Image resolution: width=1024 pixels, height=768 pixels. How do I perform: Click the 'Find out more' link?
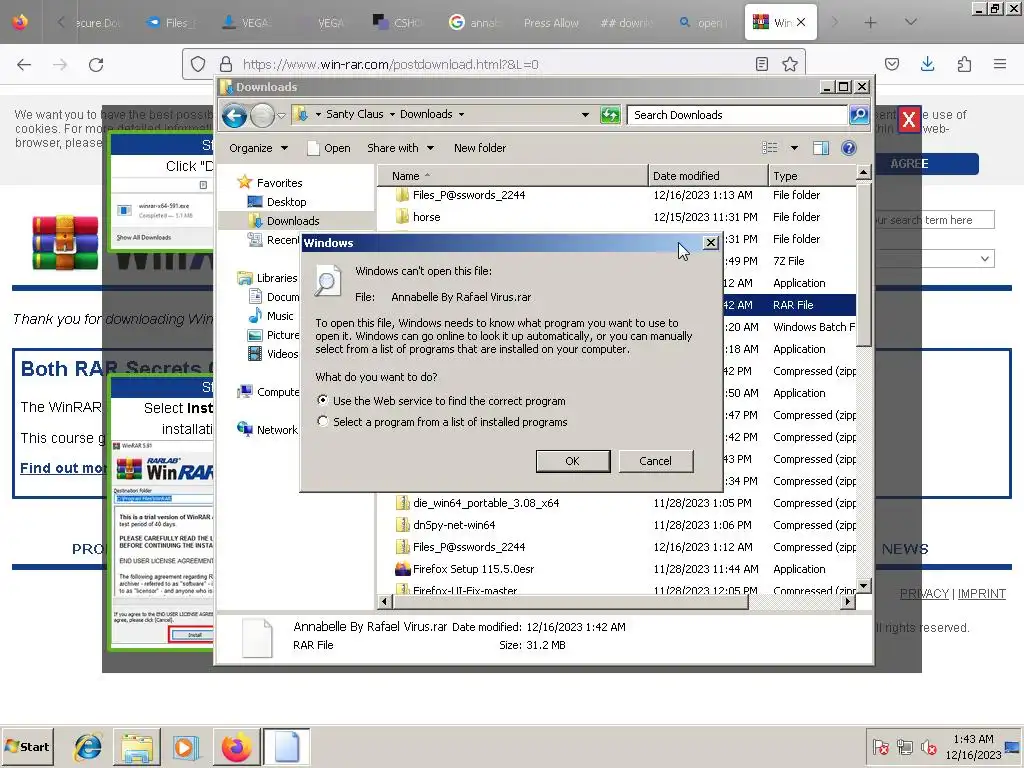pos(62,468)
